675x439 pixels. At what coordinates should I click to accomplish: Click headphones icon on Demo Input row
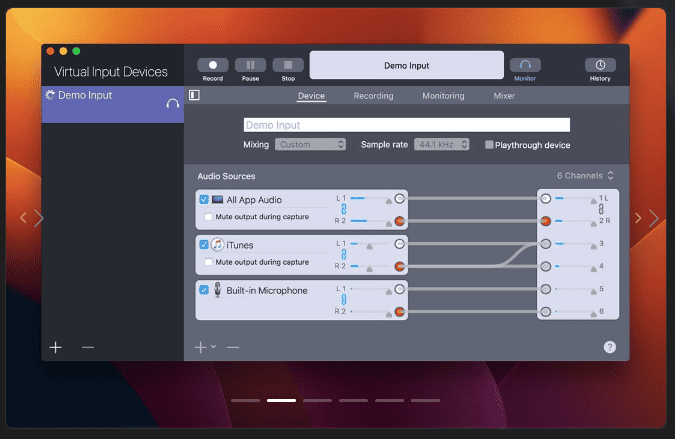(x=173, y=104)
